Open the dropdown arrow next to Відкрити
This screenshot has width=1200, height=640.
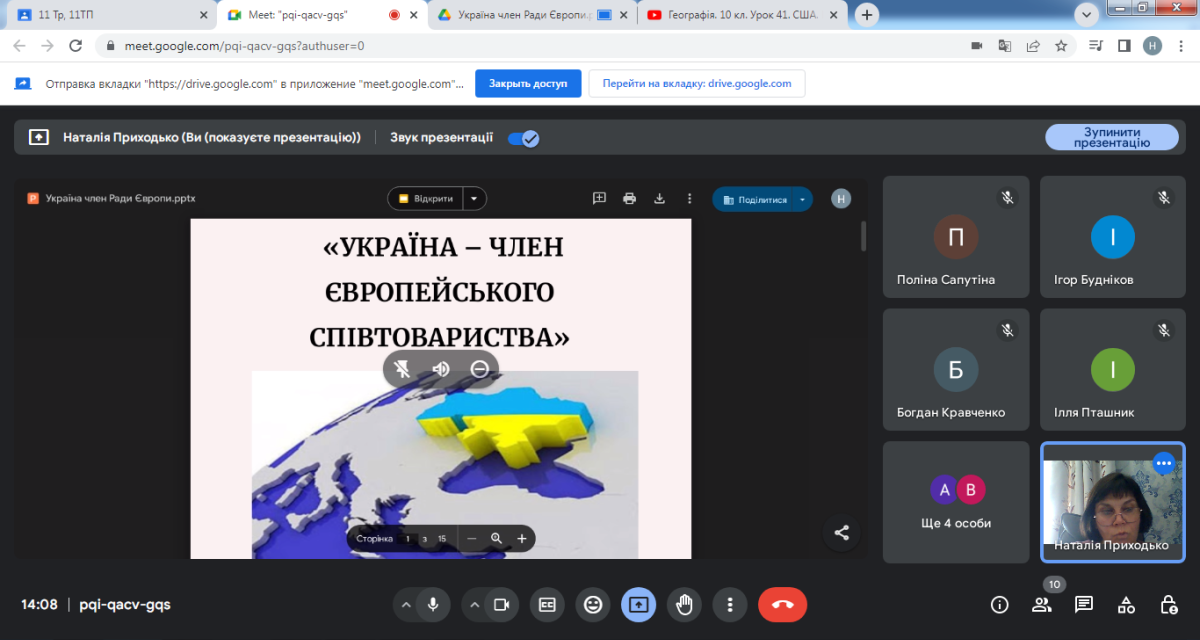point(475,199)
